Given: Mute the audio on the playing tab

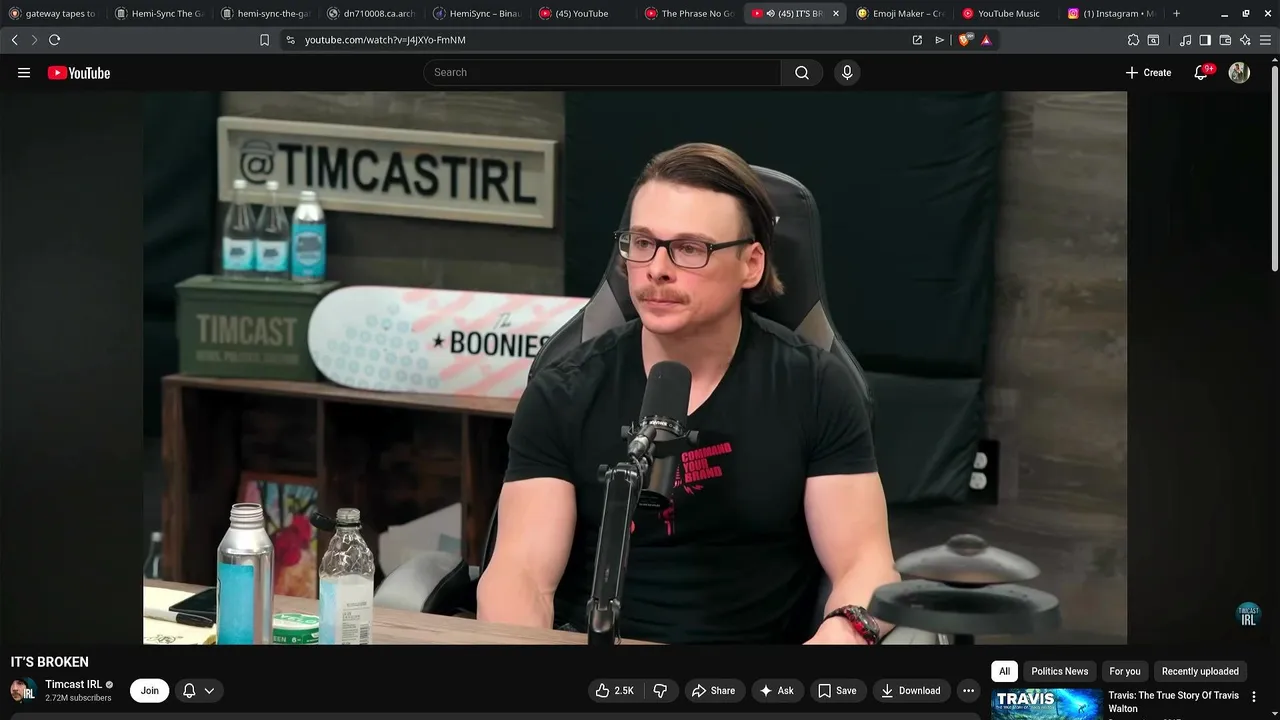Looking at the screenshot, I should [770, 14].
